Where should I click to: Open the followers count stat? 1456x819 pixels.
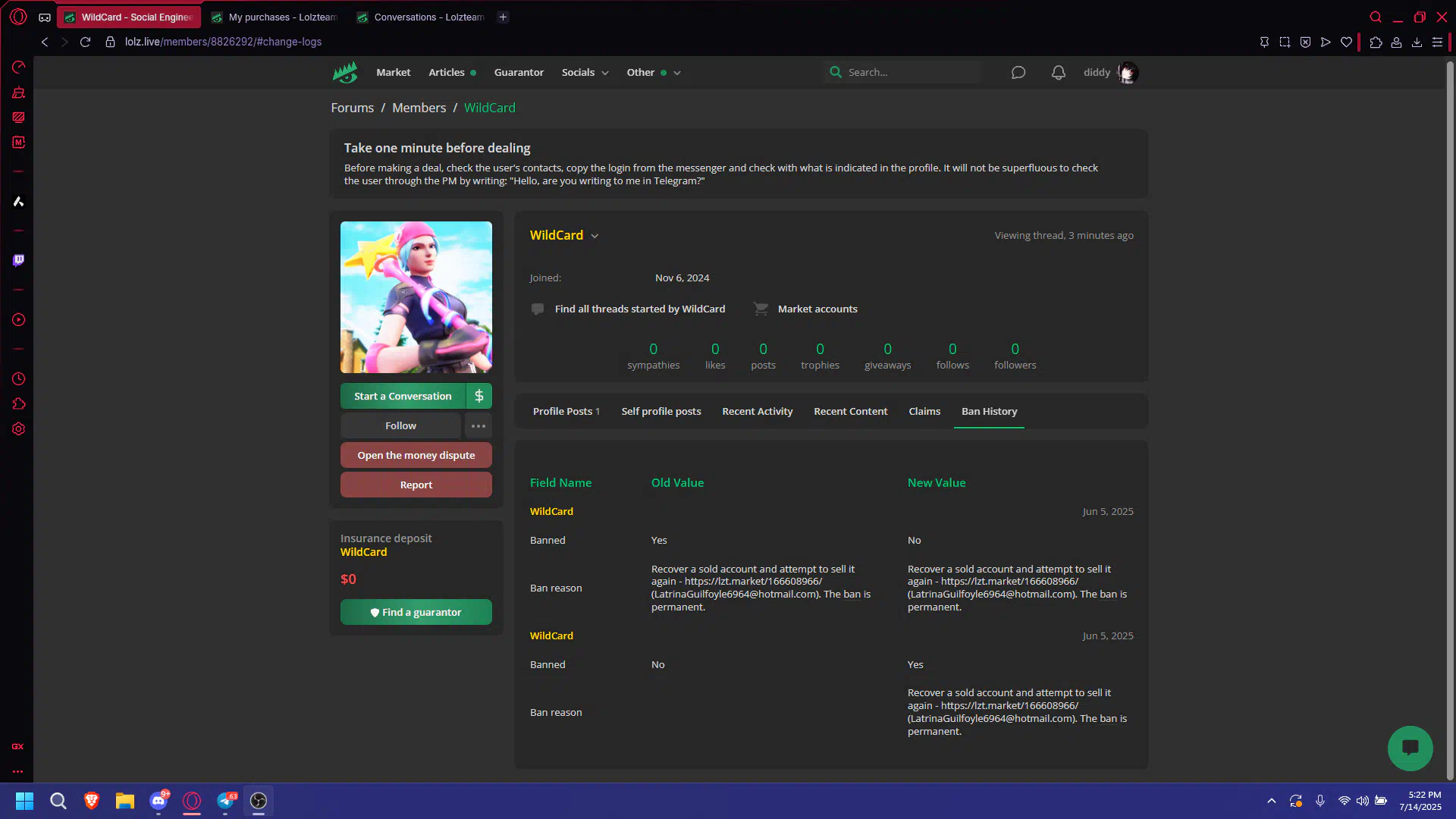click(x=1015, y=356)
